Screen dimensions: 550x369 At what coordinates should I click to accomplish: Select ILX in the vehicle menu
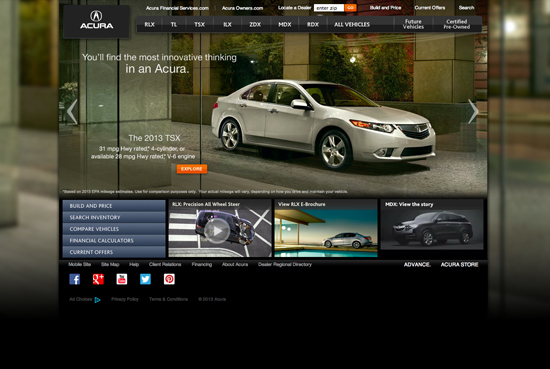227,25
